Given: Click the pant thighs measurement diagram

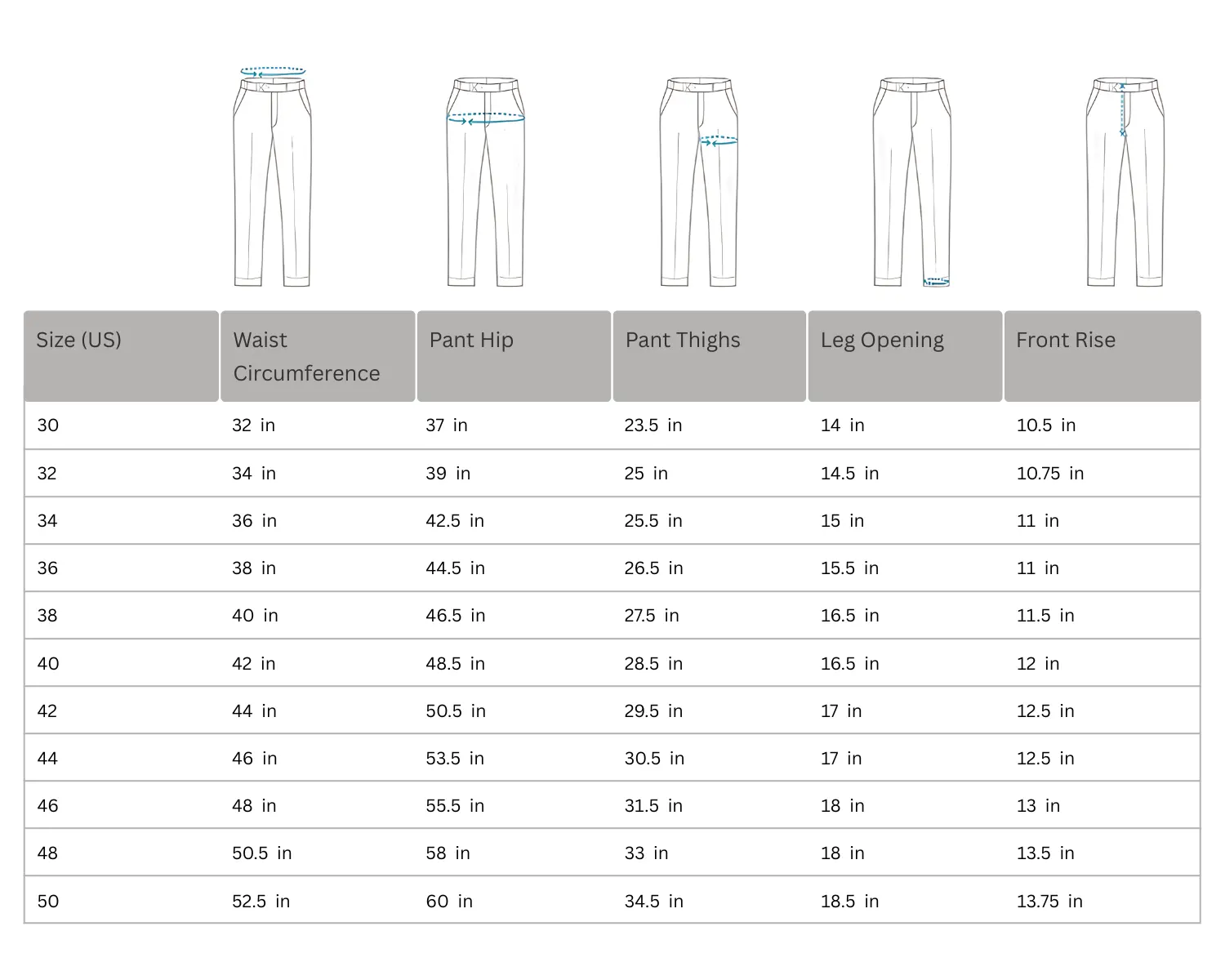Looking at the screenshot, I should (x=699, y=181).
